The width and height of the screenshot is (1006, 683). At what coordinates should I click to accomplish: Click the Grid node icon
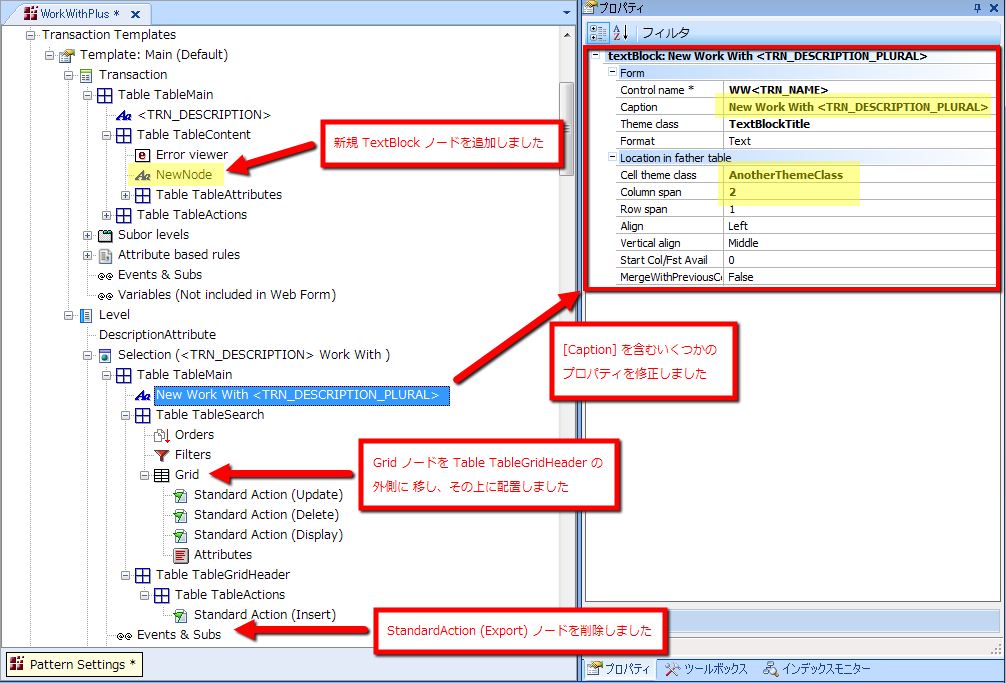coord(162,475)
